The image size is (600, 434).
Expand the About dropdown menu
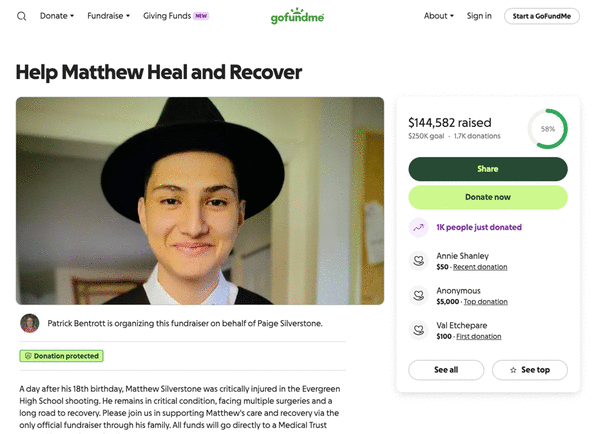[439, 16]
